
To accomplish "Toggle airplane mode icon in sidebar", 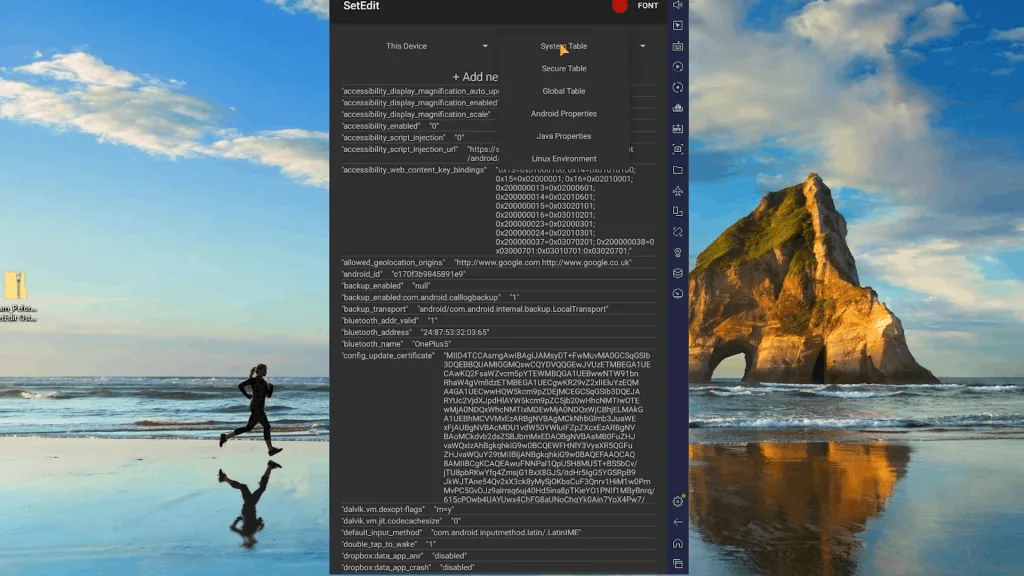I will pos(678,191).
